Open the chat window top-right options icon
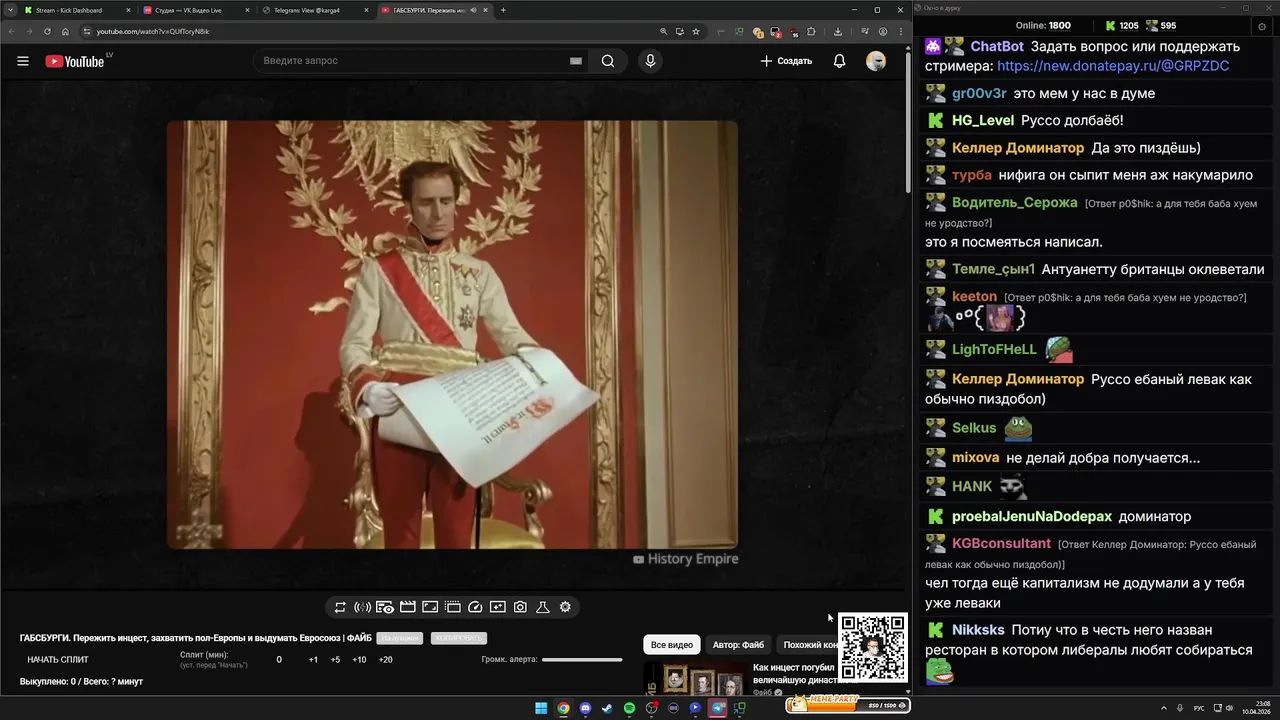Screen dimensions: 1280x720 1261,26
